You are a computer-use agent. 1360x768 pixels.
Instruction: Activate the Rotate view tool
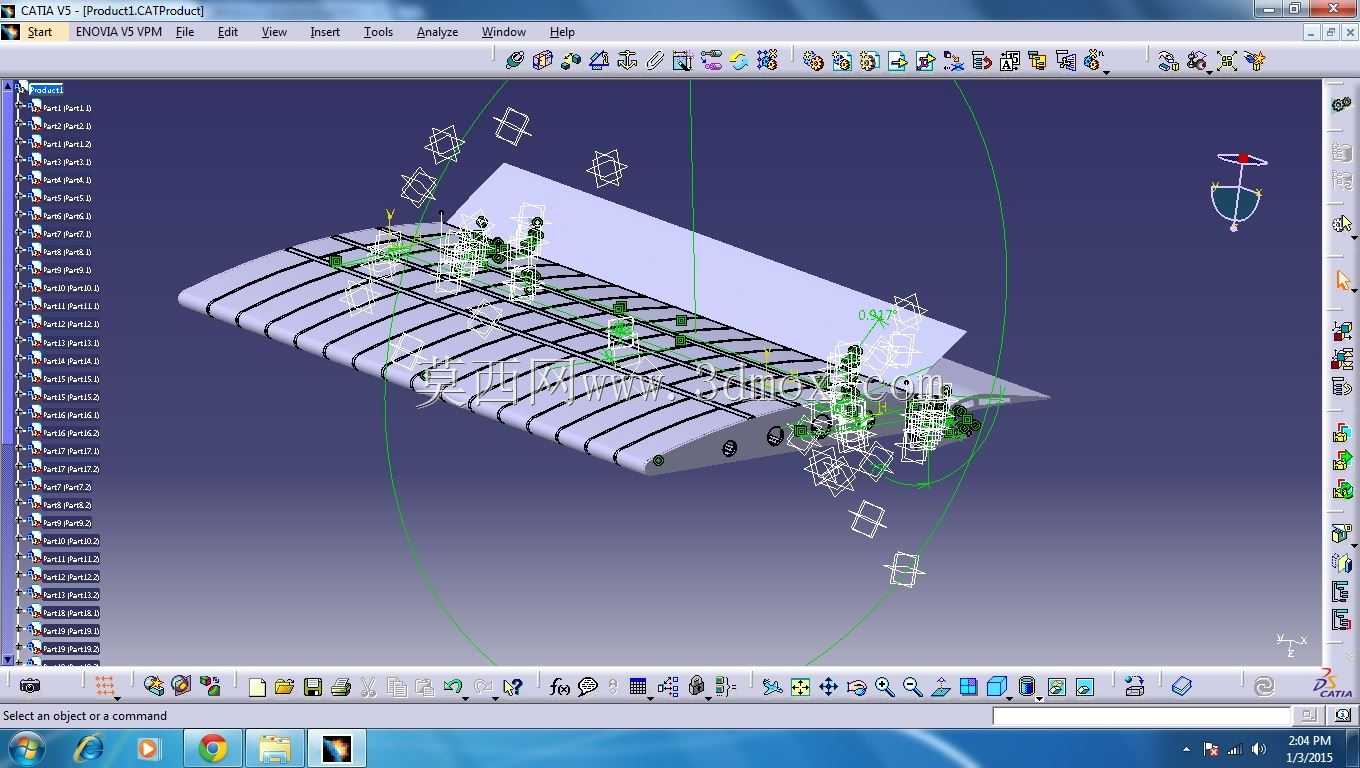[x=856, y=687]
